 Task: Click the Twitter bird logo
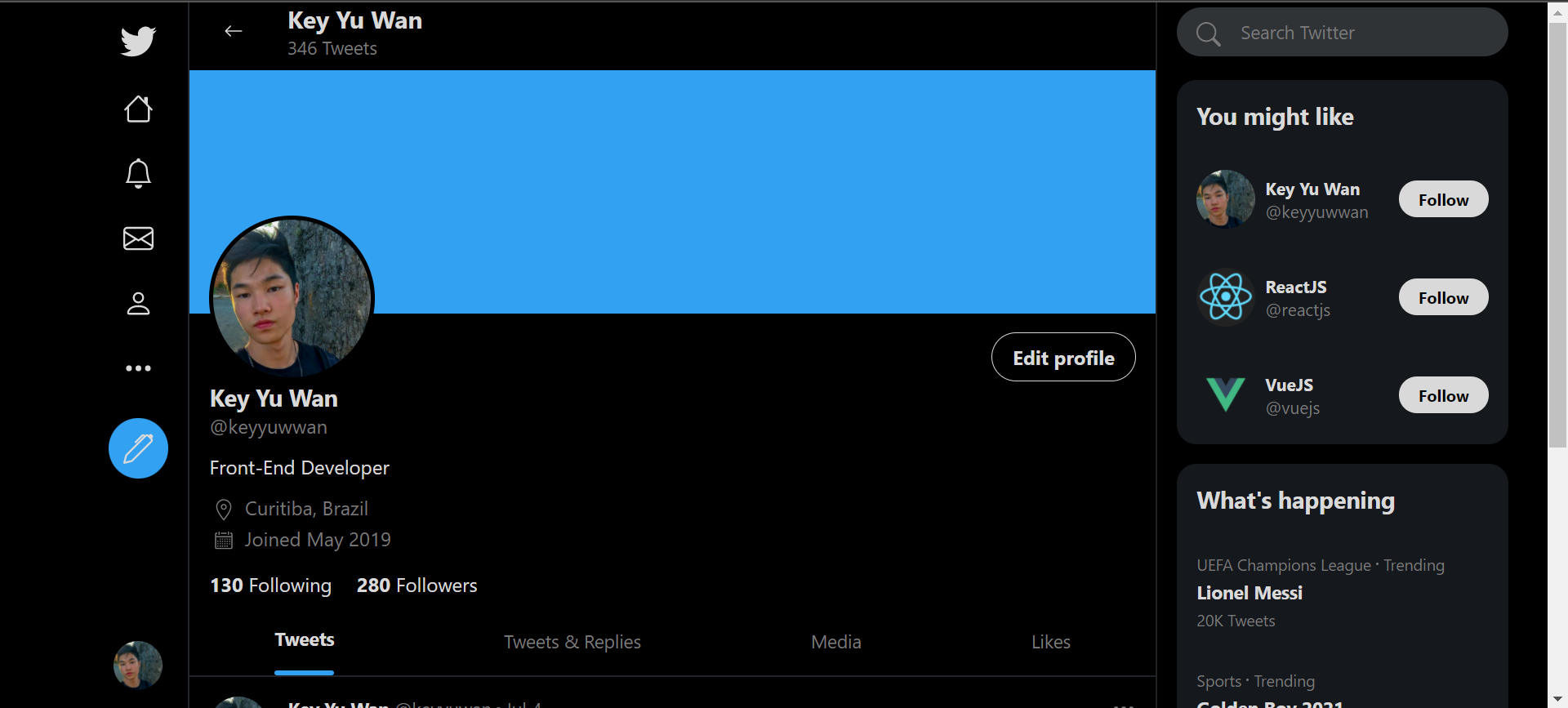[x=138, y=42]
